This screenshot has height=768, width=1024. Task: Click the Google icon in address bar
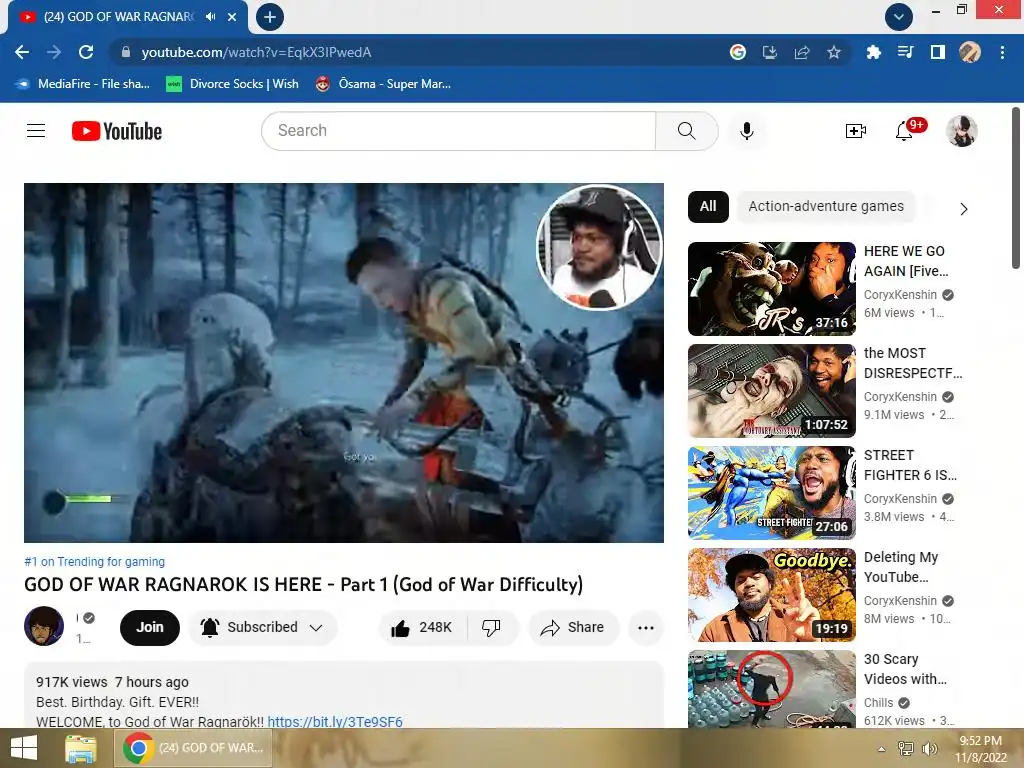coord(738,52)
